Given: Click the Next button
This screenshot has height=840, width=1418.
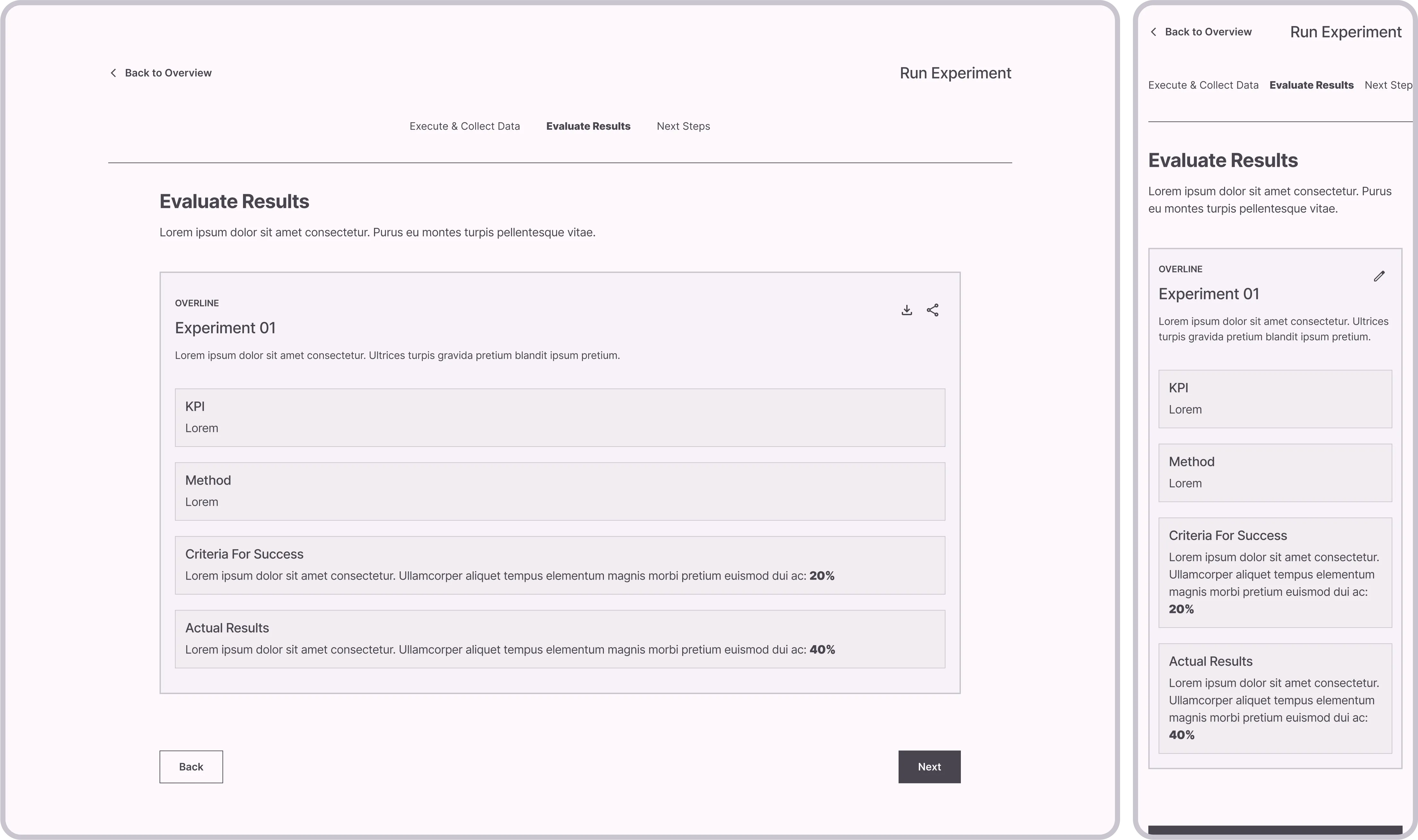Looking at the screenshot, I should coord(929,766).
